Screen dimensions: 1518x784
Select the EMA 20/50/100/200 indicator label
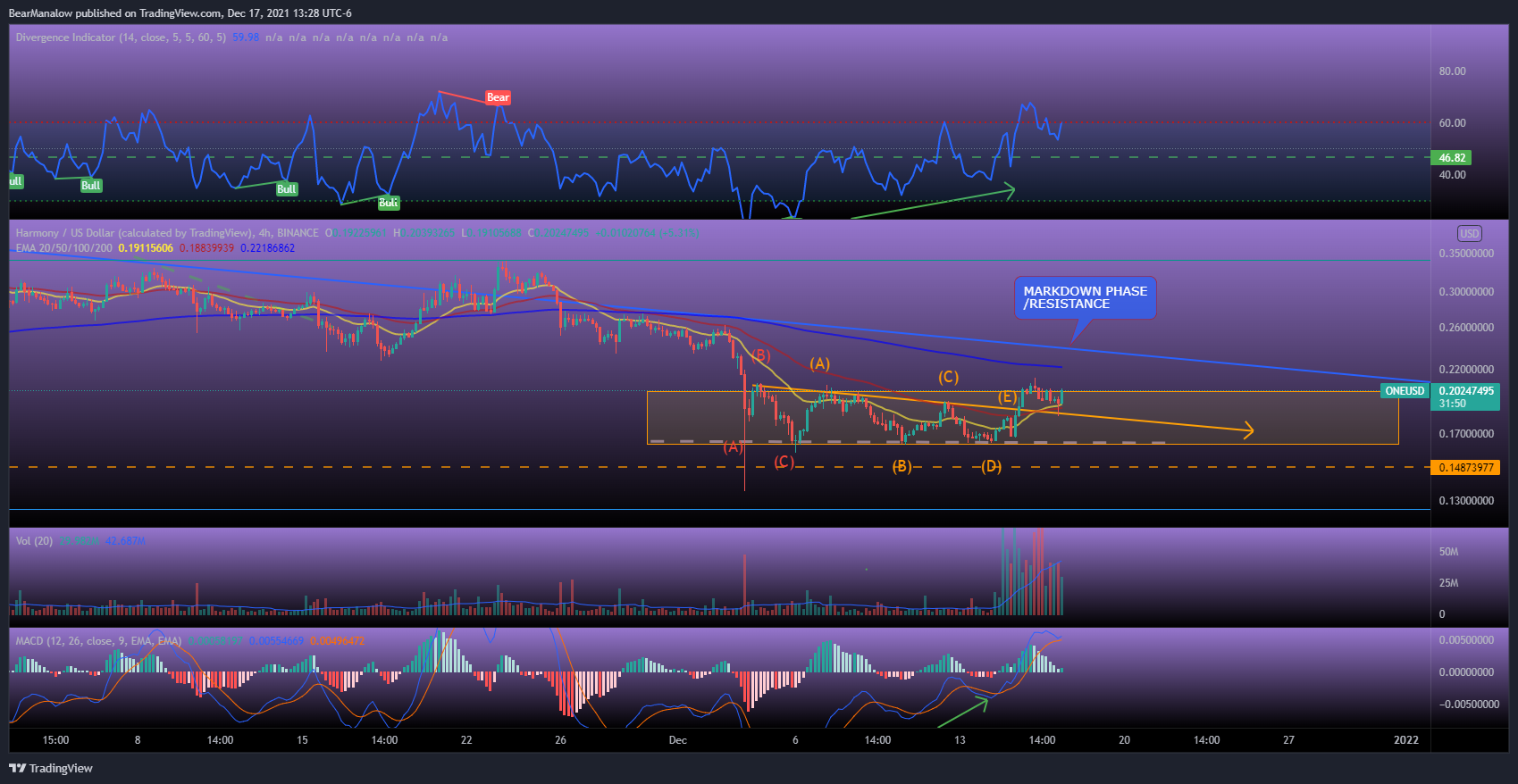coord(64,248)
